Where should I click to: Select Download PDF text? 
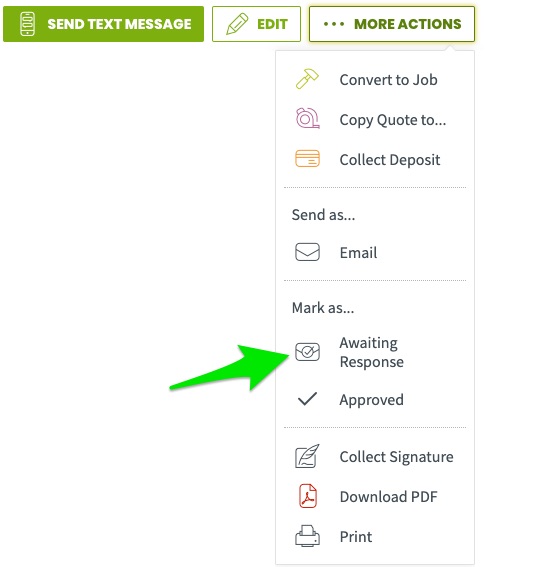[x=389, y=496]
